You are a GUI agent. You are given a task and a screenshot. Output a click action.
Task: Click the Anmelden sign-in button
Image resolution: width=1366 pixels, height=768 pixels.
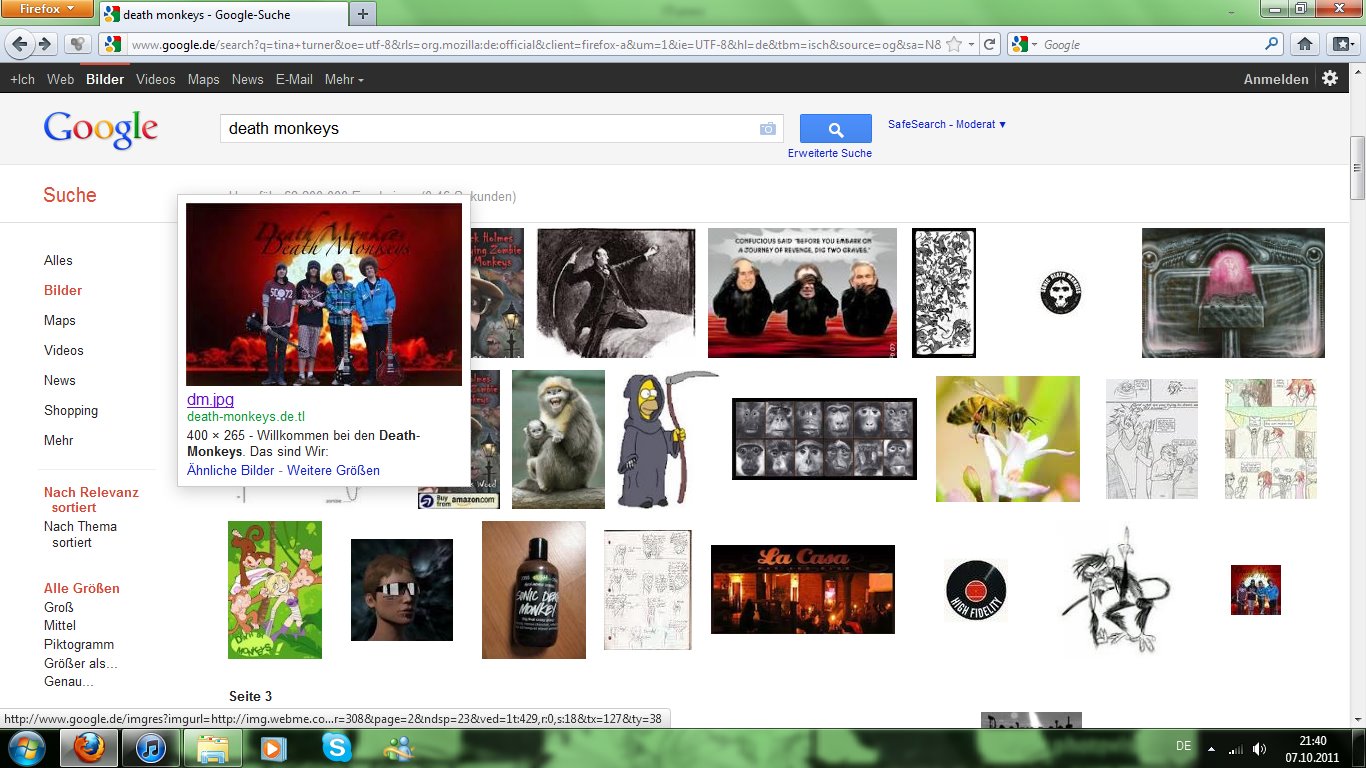coord(1276,79)
